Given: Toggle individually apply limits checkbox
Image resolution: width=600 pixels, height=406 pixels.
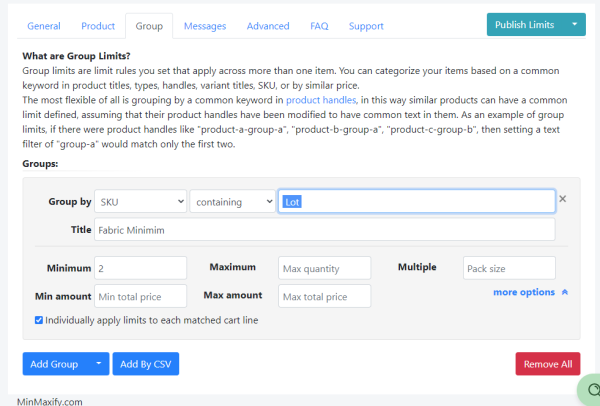Looking at the screenshot, I should (x=39, y=320).
